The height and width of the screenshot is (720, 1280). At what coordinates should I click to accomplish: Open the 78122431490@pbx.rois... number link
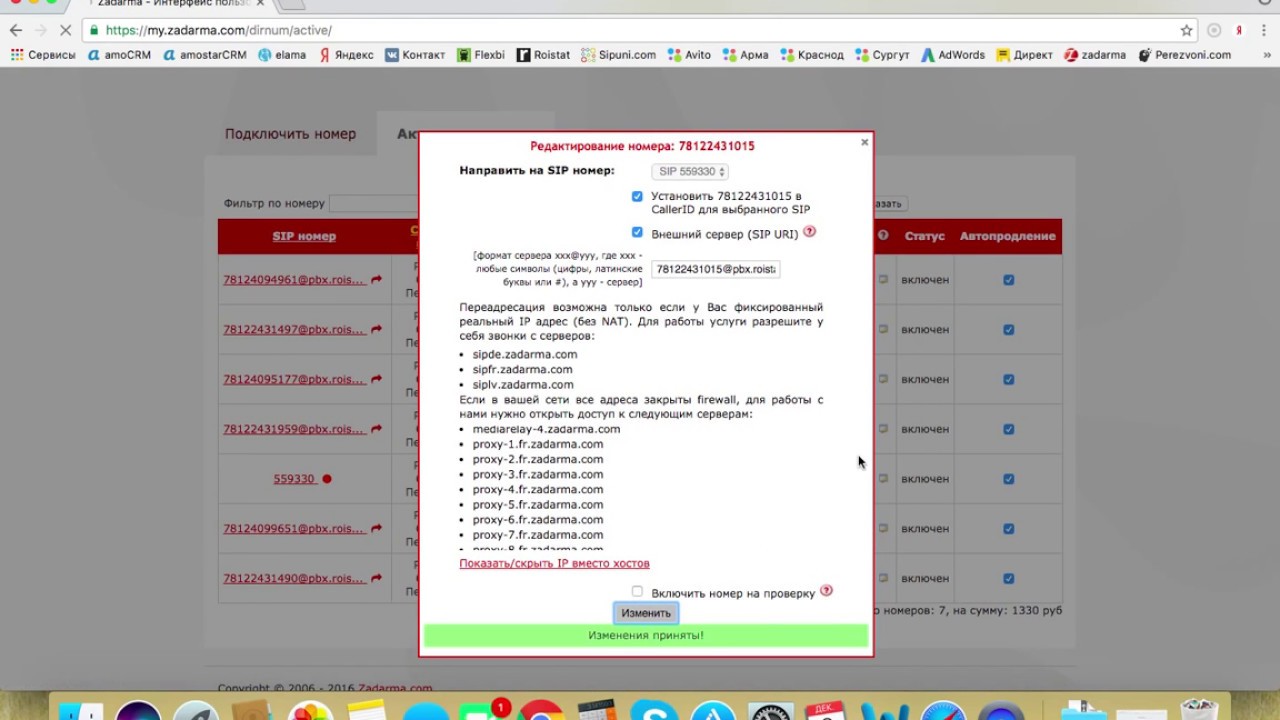(x=294, y=579)
